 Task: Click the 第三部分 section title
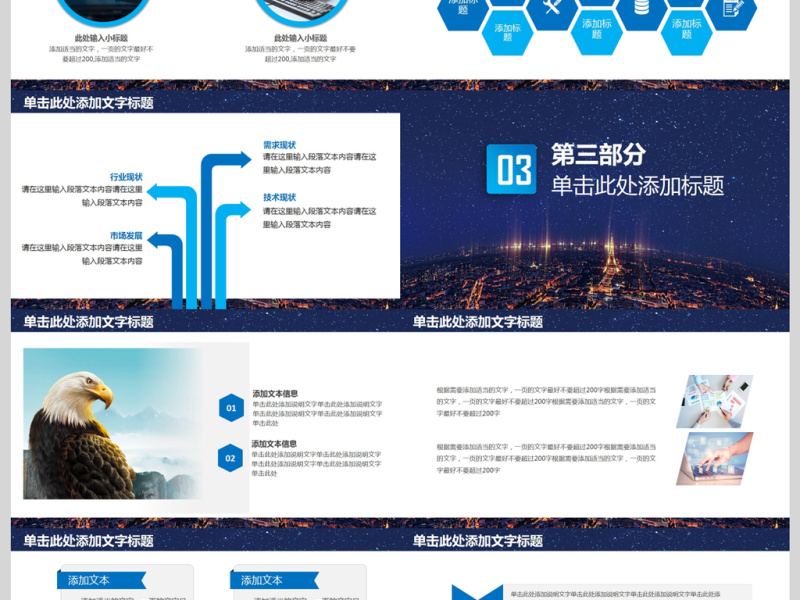[600, 157]
